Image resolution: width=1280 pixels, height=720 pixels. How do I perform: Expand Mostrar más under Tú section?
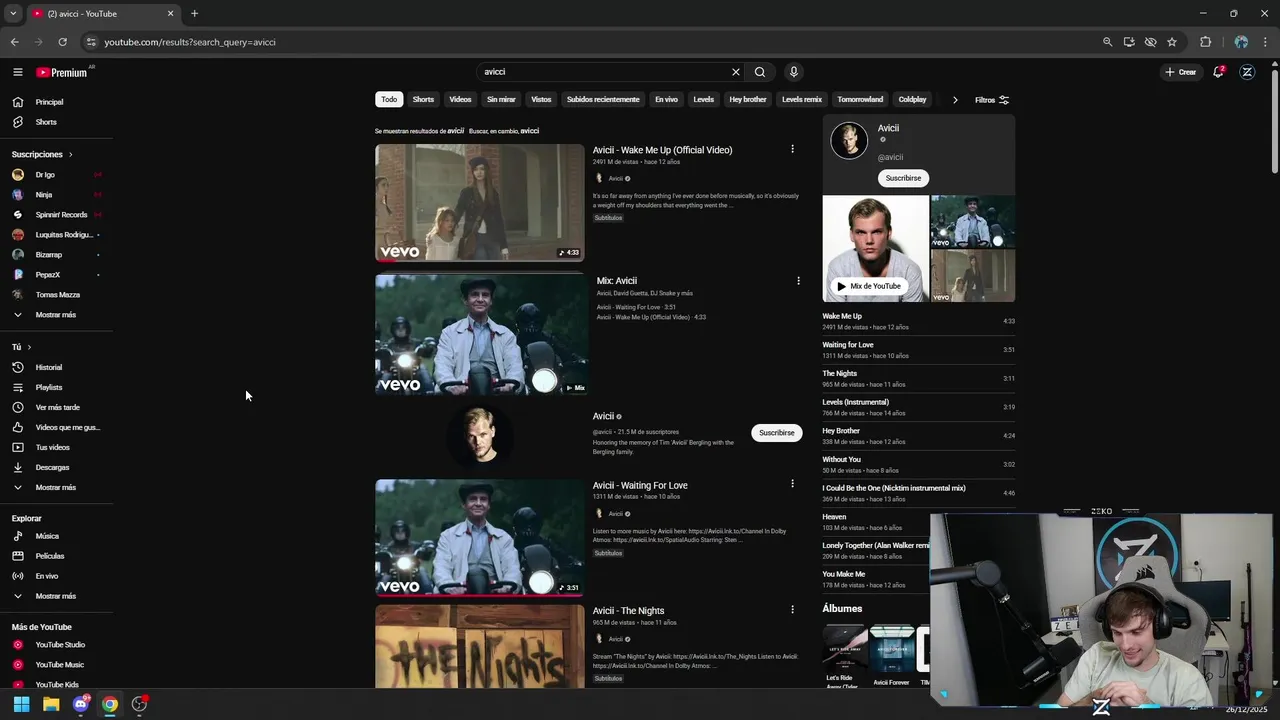(x=55, y=487)
